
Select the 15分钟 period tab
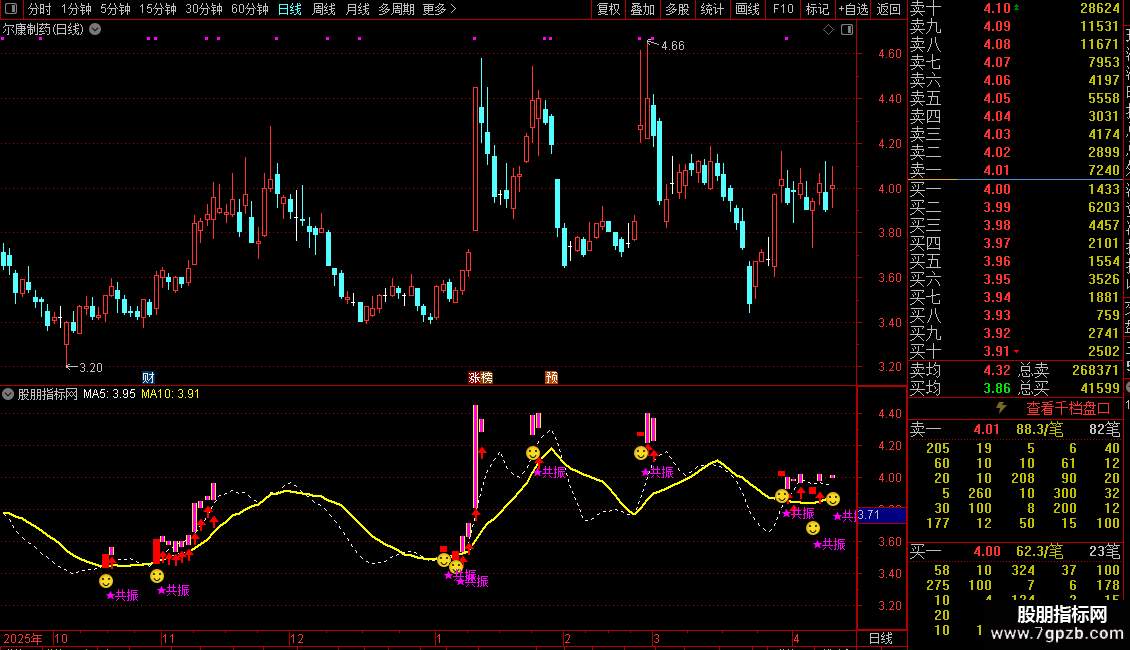(158, 9)
